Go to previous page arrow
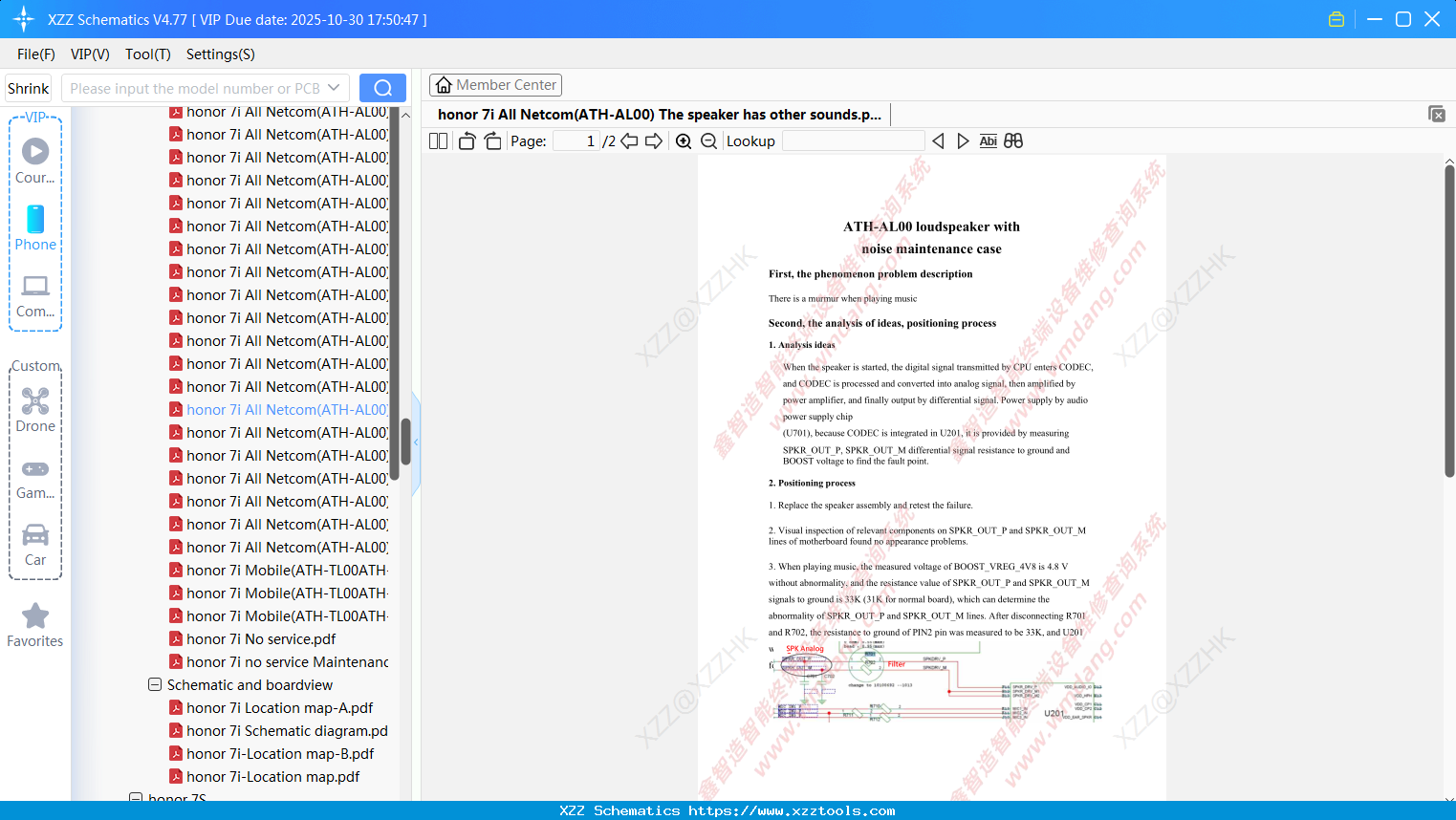 pyautogui.click(x=629, y=141)
